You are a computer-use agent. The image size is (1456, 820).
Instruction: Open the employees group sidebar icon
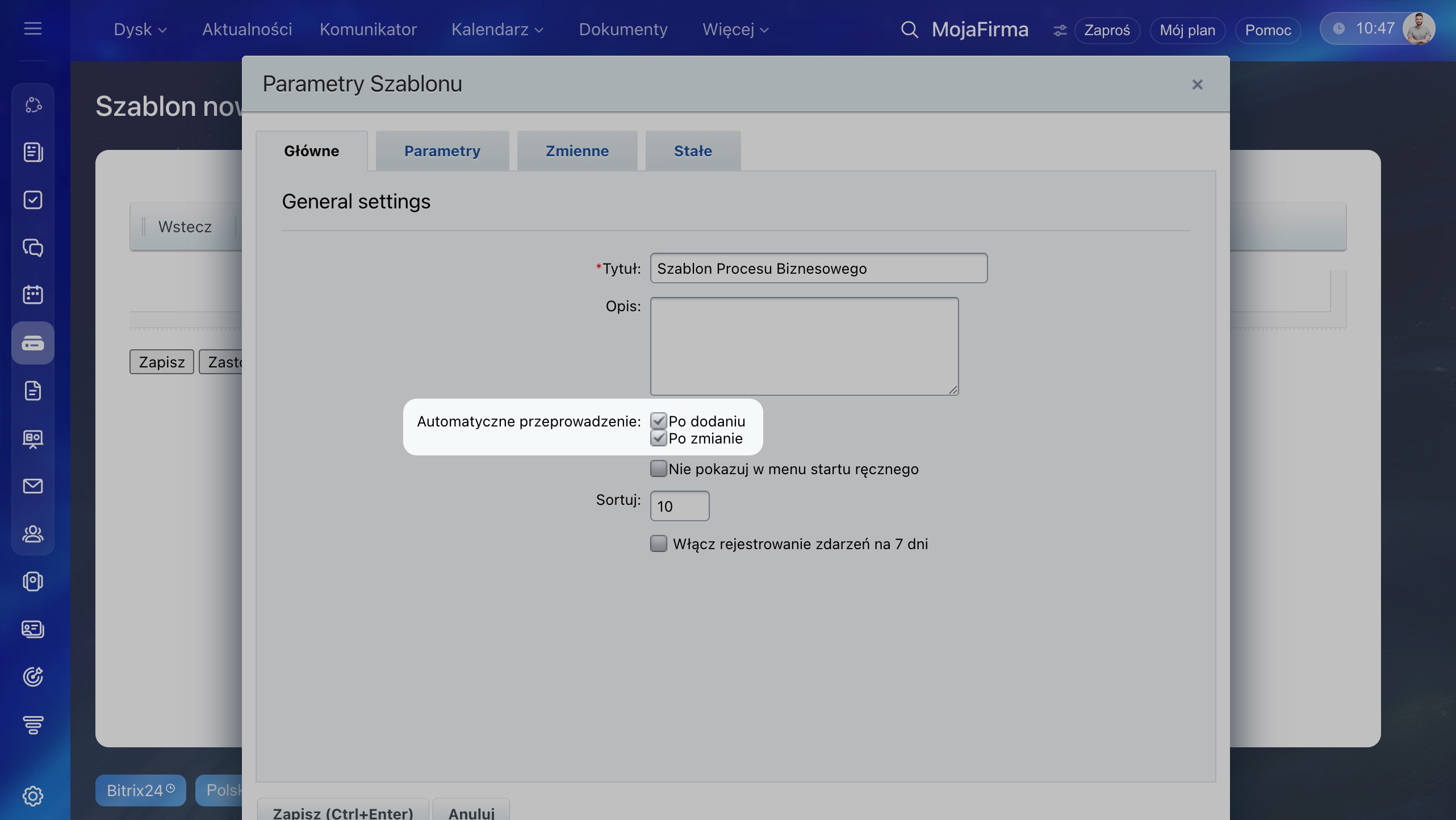(x=33, y=534)
